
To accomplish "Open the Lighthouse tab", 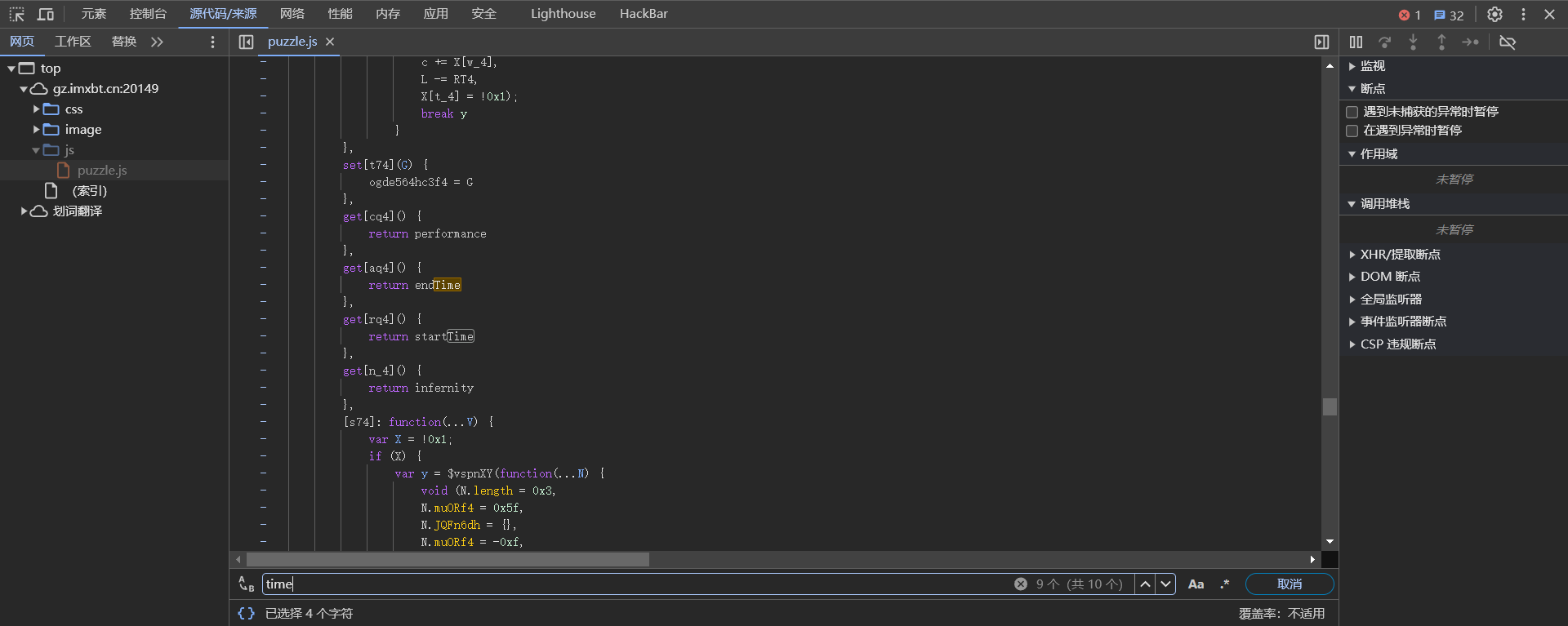I will (x=563, y=14).
